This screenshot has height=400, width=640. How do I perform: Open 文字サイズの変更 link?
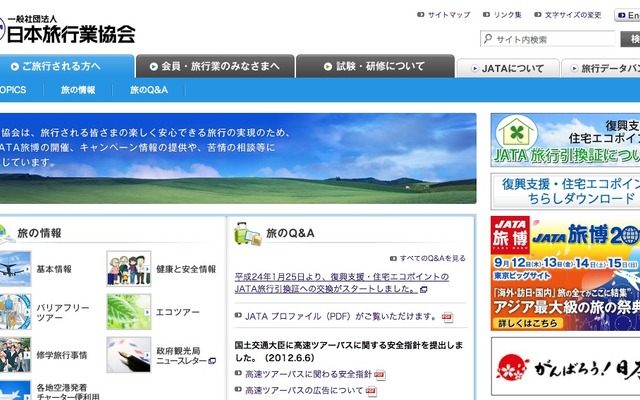pos(573,15)
